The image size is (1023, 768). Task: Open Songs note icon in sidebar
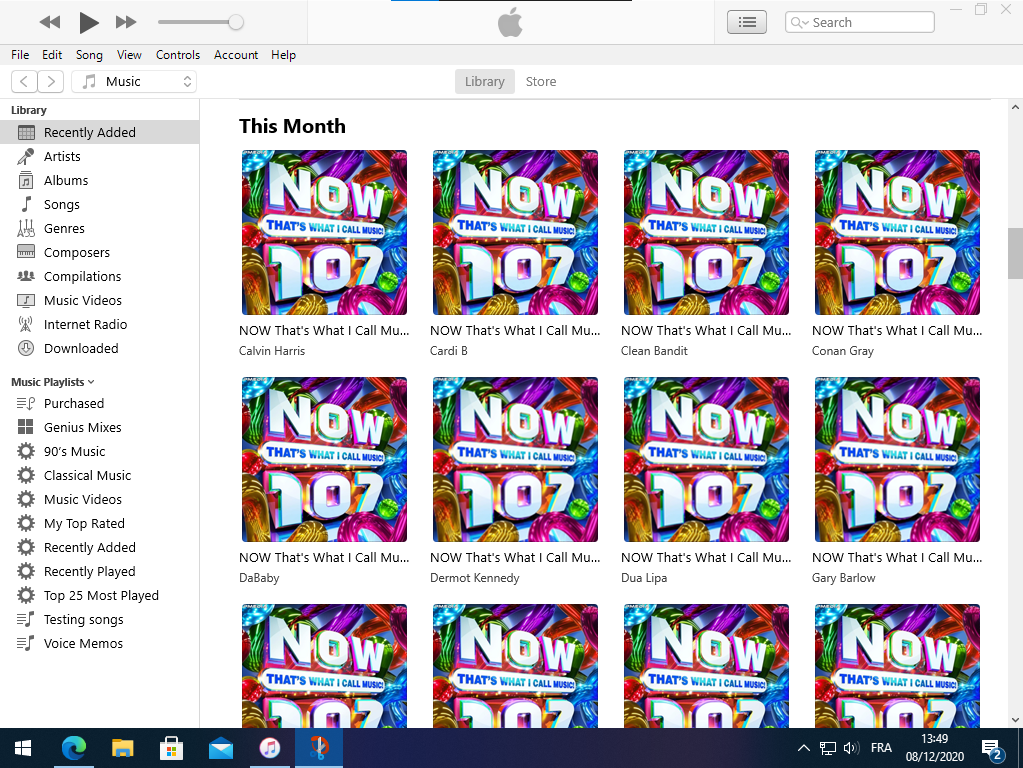point(26,204)
